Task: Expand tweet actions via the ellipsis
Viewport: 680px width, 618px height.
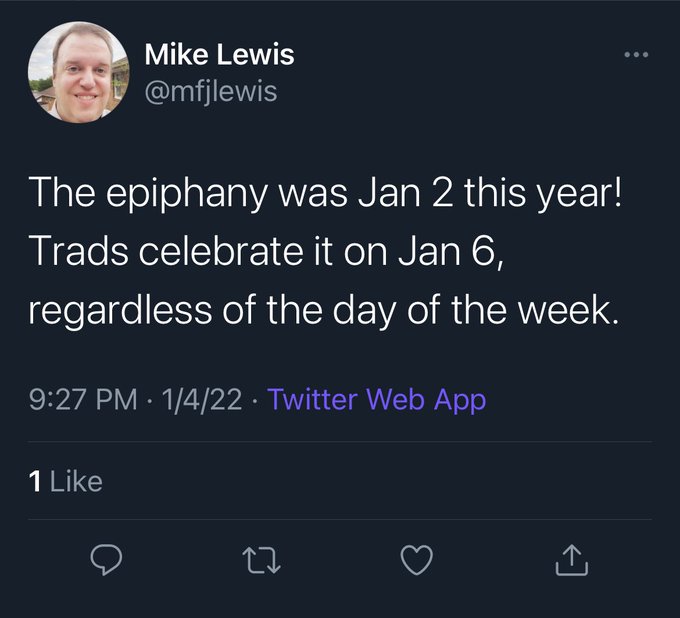Action: (636, 55)
